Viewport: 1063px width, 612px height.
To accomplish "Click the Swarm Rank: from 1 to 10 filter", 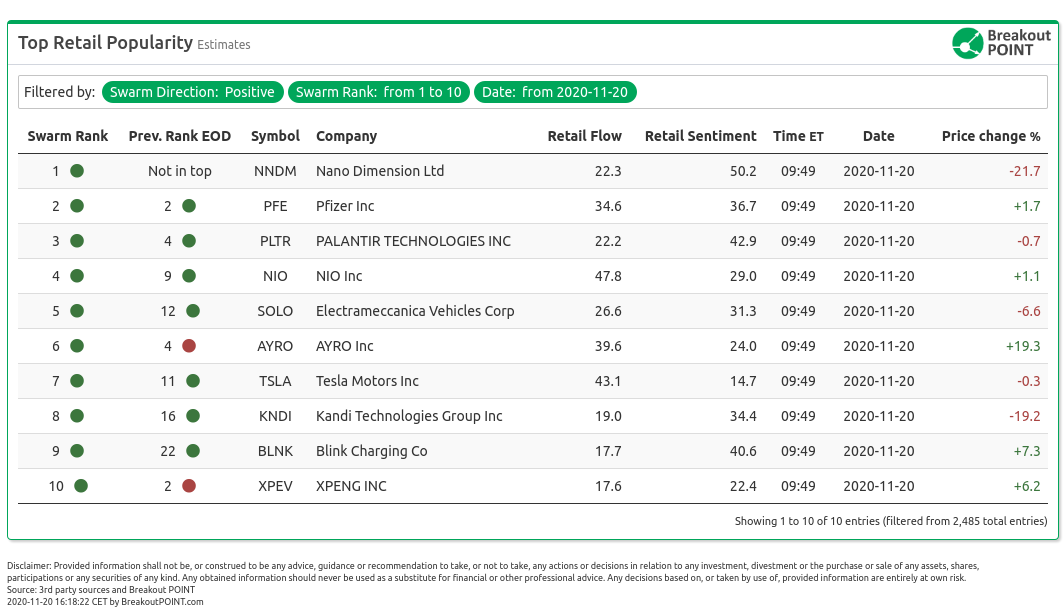I will [379, 92].
